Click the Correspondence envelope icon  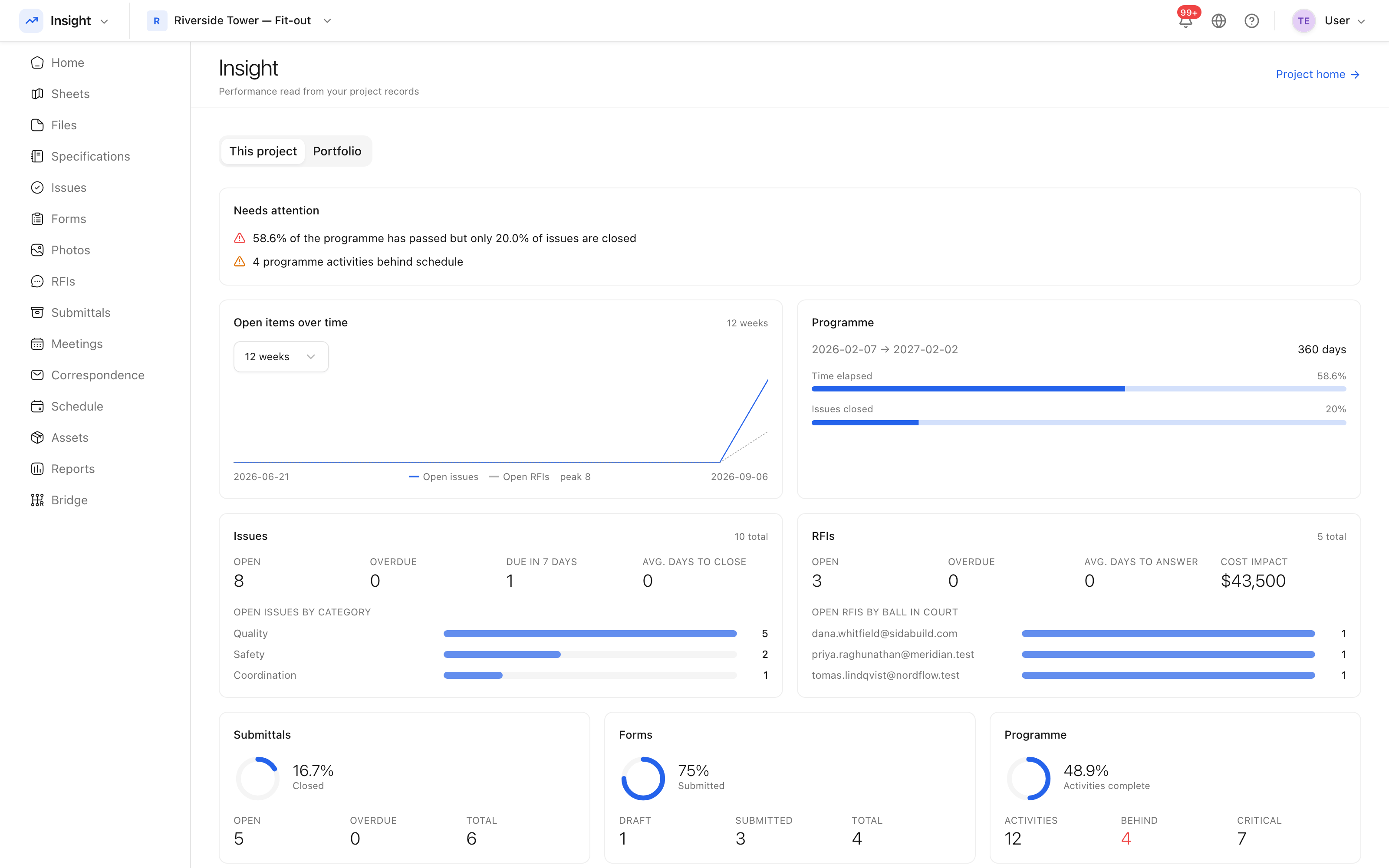(37, 375)
